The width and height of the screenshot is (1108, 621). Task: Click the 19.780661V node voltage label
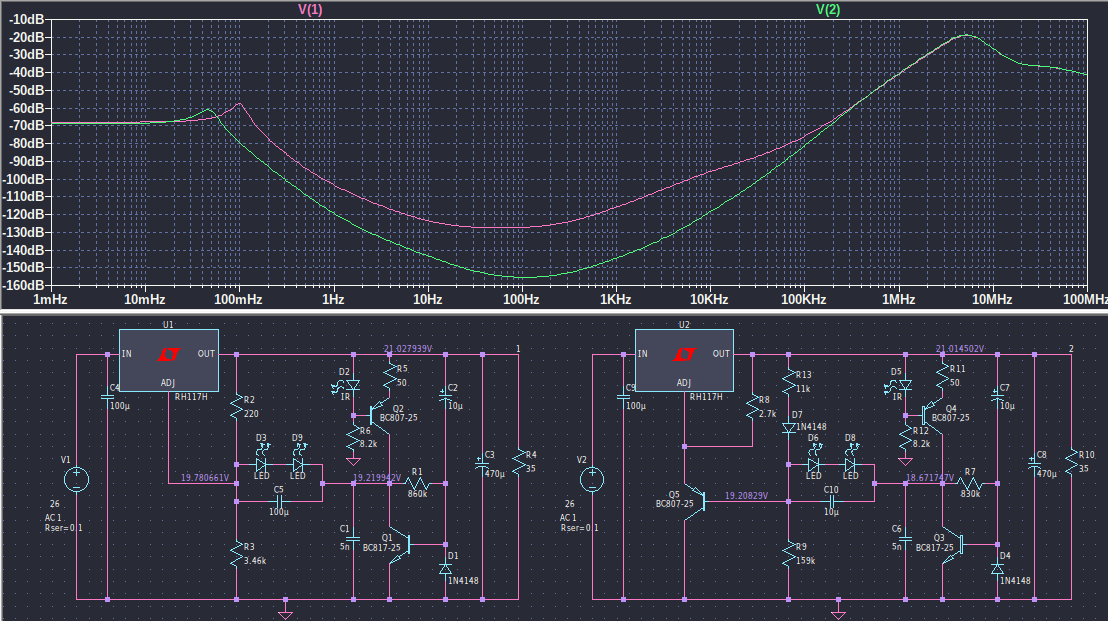(205, 478)
